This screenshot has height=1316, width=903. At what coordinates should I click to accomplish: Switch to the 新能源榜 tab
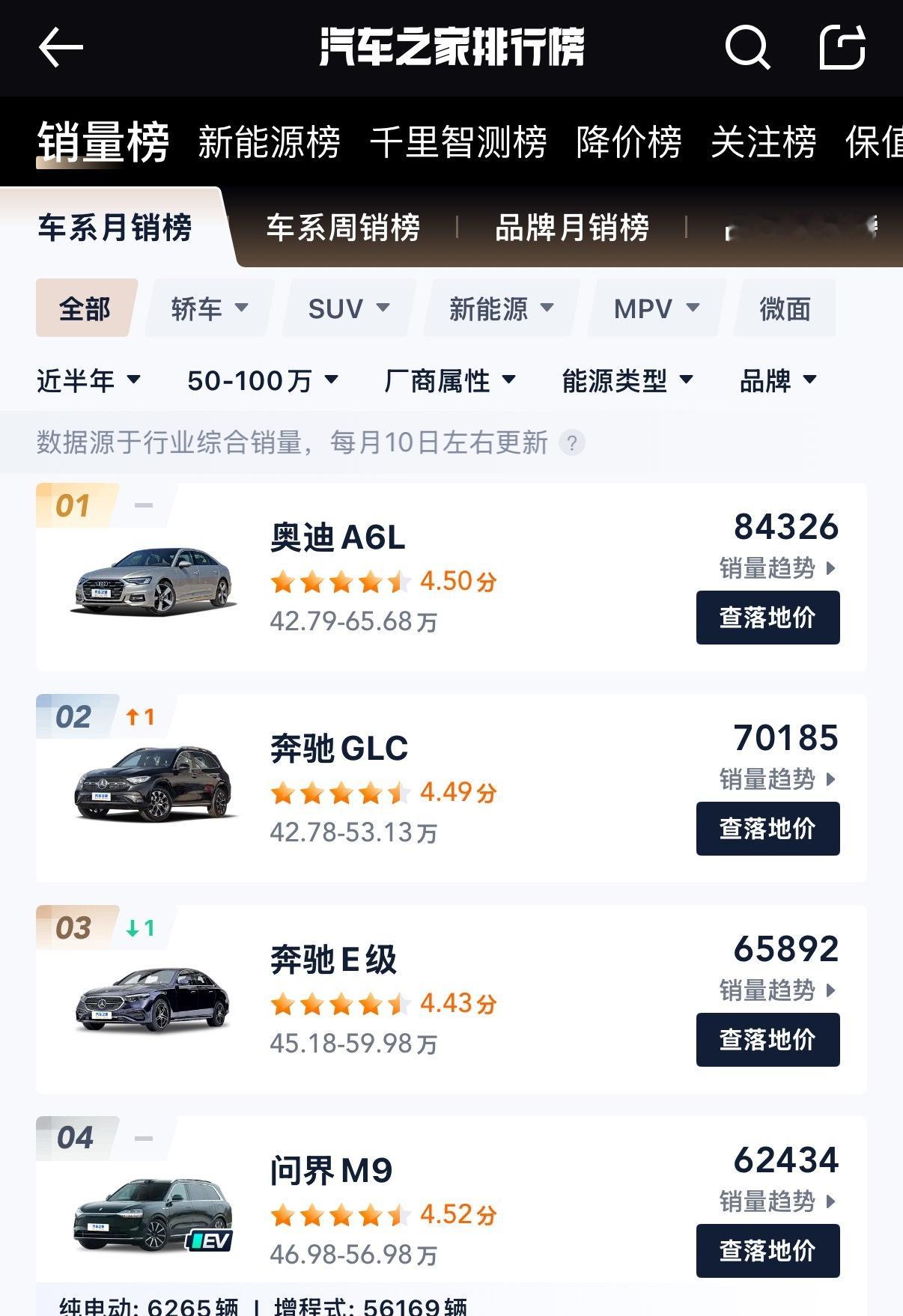point(269,141)
